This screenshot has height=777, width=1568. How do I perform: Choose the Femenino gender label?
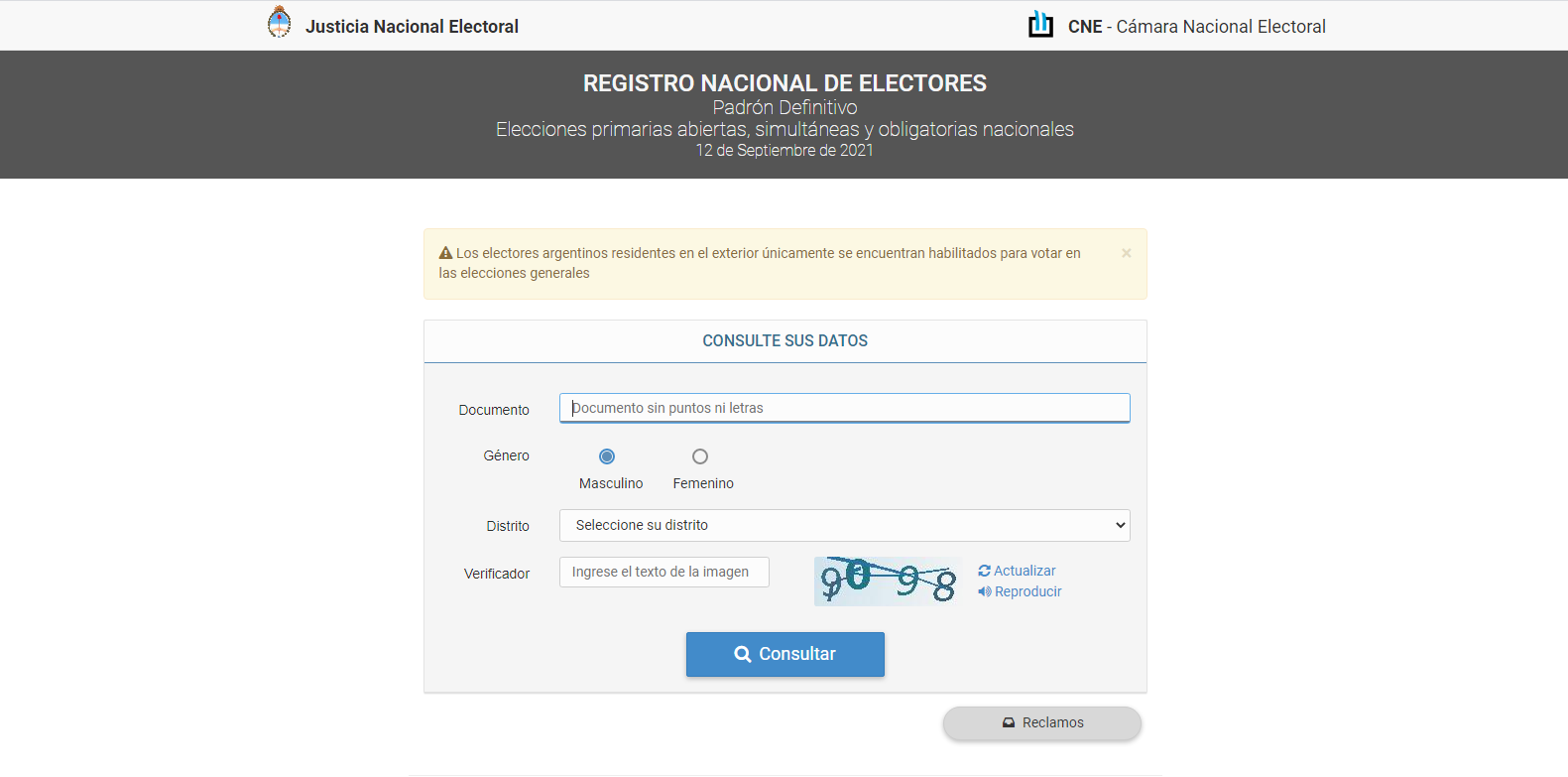coord(703,483)
